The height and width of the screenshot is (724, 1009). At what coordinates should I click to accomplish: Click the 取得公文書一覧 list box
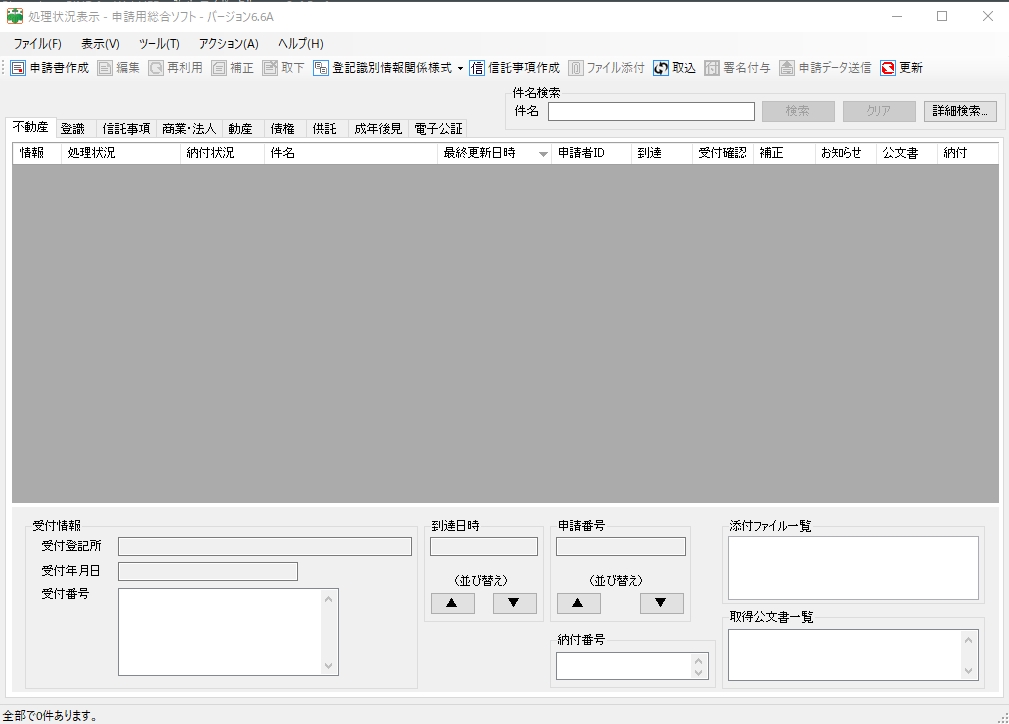(853, 654)
